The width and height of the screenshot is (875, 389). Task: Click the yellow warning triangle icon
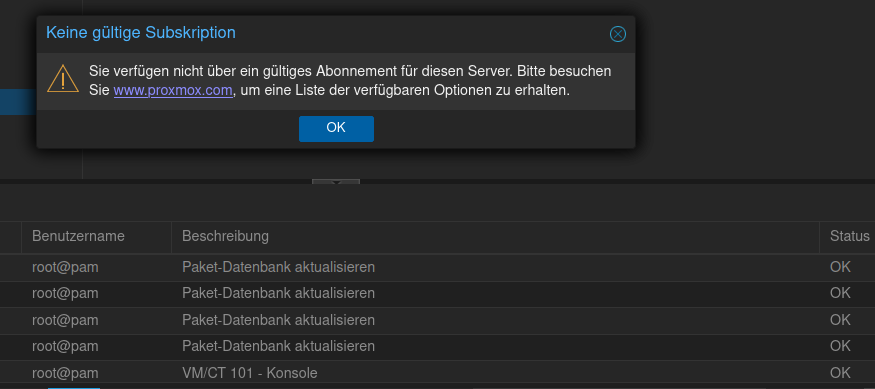(63, 78)
